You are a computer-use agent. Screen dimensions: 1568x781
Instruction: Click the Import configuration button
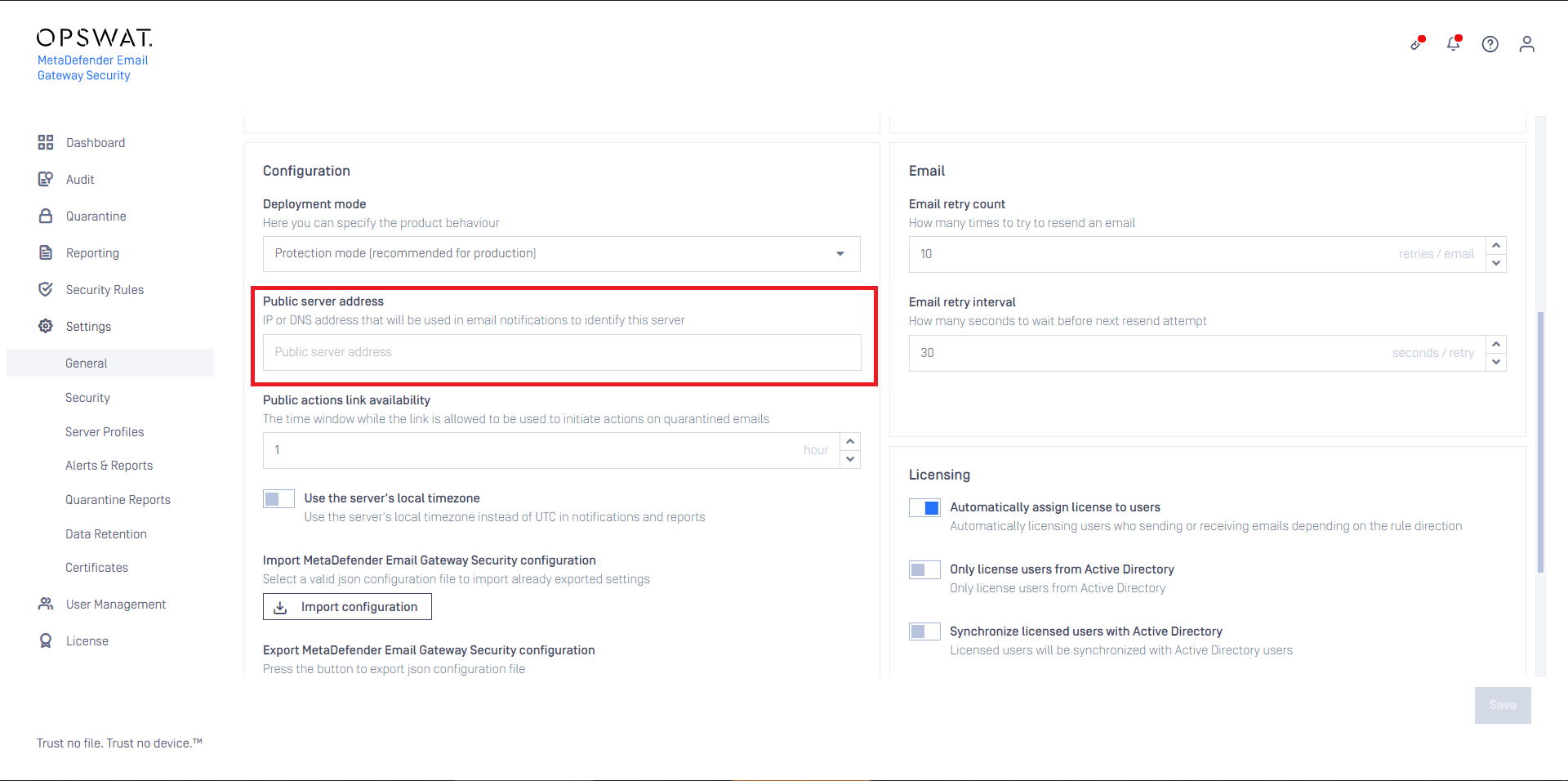pyautogui.click(x=347, y=607)
